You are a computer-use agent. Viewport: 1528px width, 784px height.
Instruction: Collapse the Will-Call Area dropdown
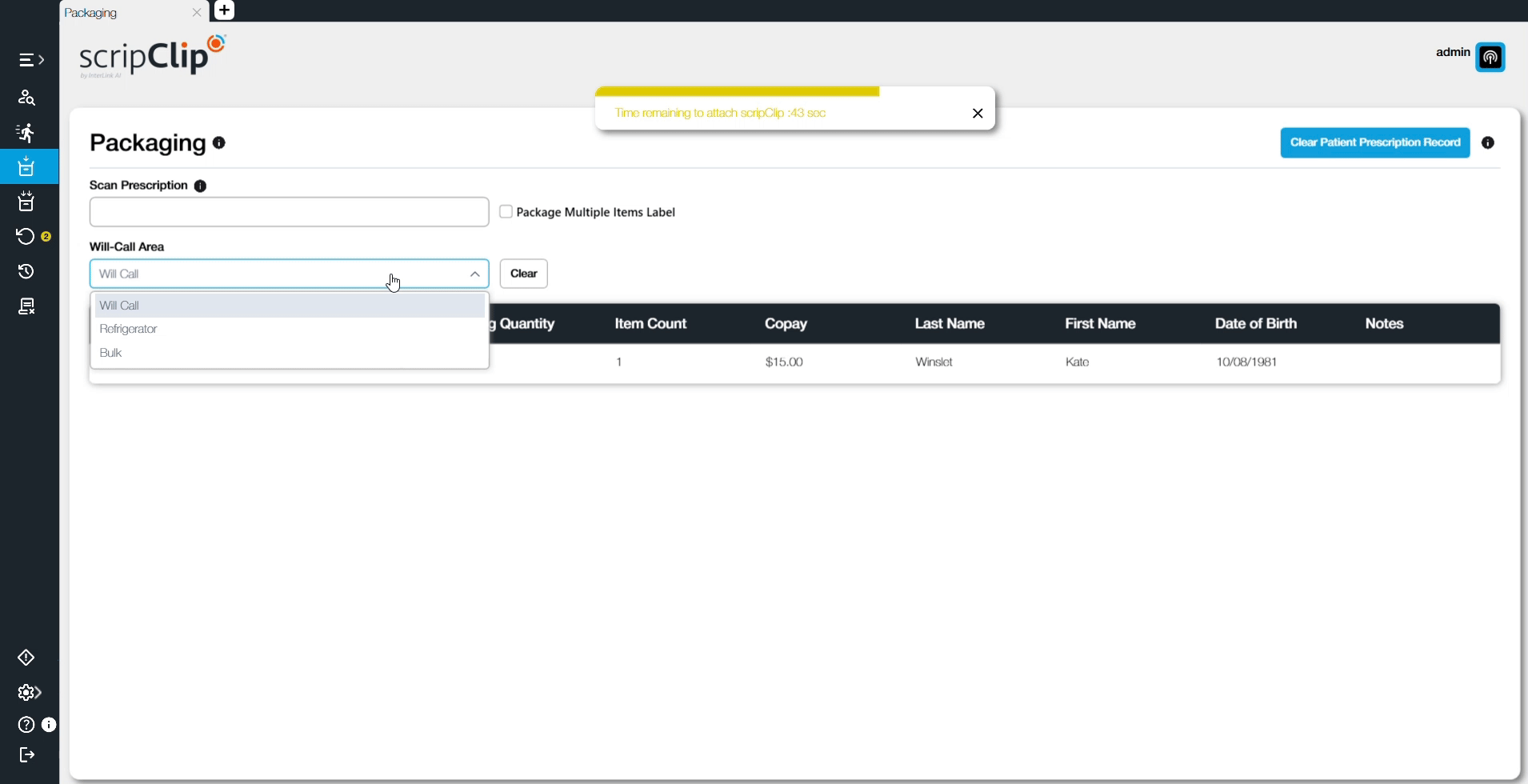point(474,274)
